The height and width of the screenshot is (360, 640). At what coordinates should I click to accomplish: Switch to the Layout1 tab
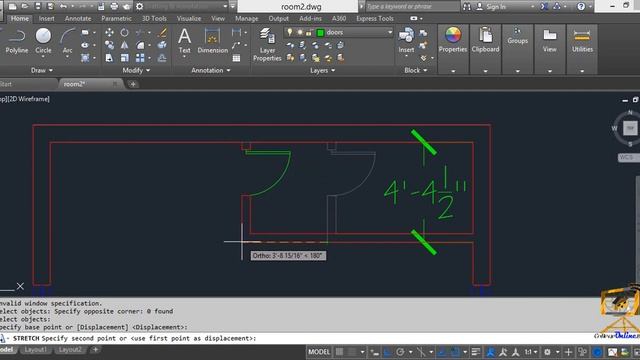click(36, 350)
